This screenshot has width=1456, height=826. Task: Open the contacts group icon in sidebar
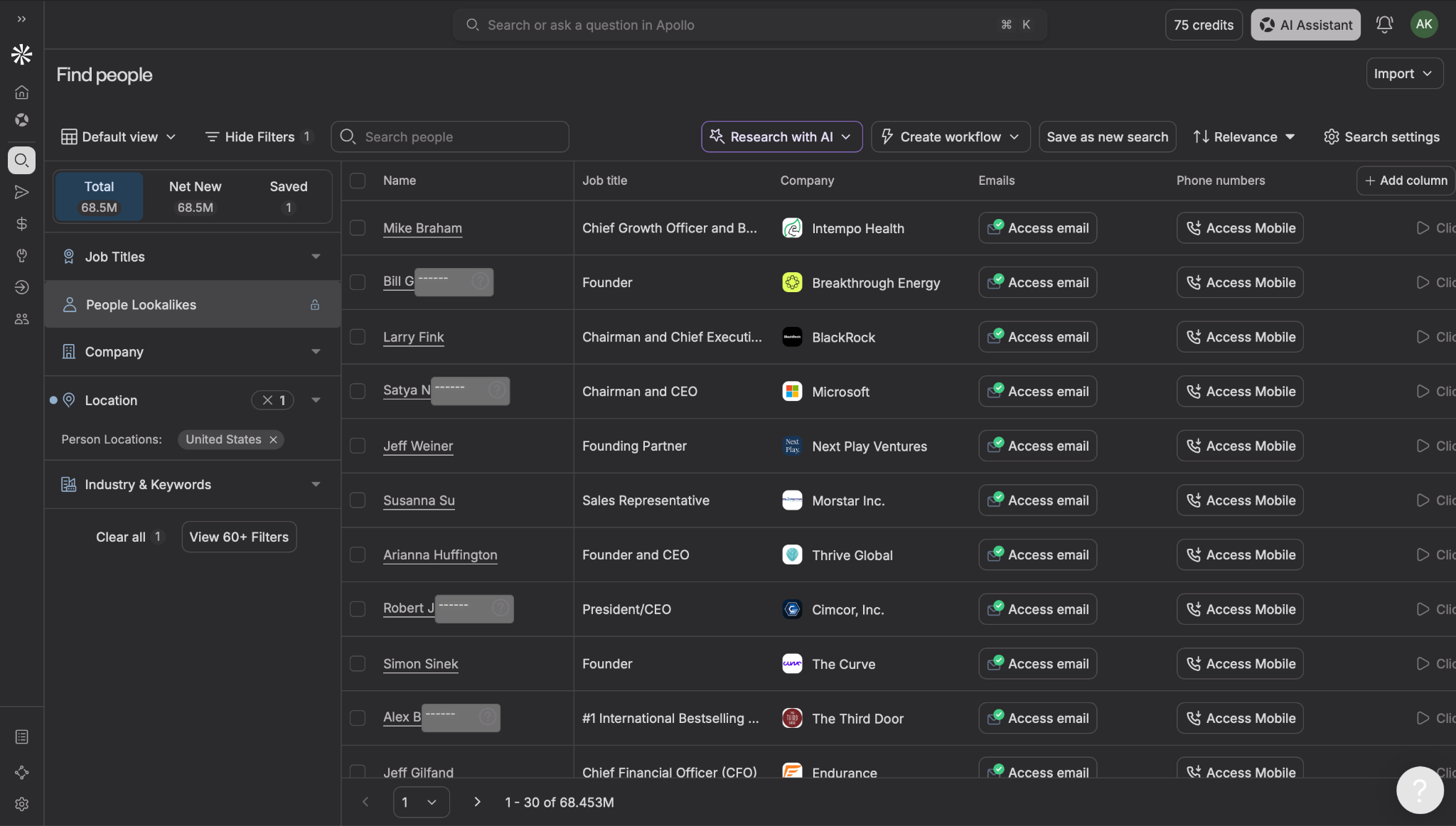click(21, 319)
